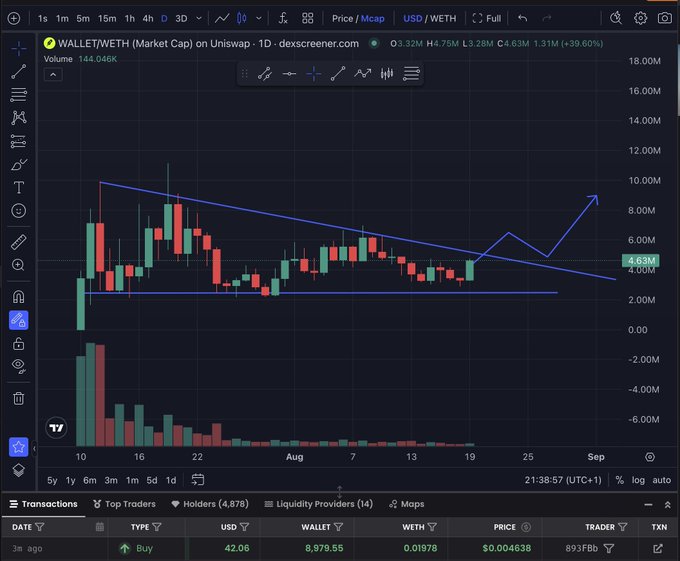Expand the transactions panel double chevron
Viewport: 680px width, 561px height.
(x=667, y=505)
